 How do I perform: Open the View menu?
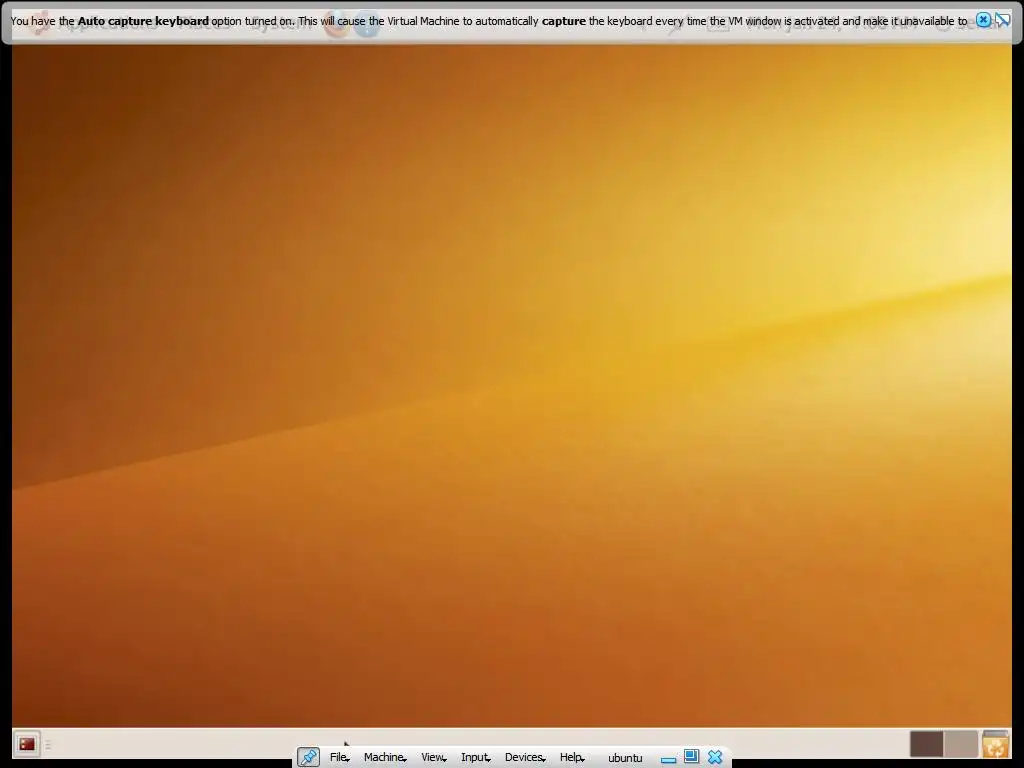[434, 757]
